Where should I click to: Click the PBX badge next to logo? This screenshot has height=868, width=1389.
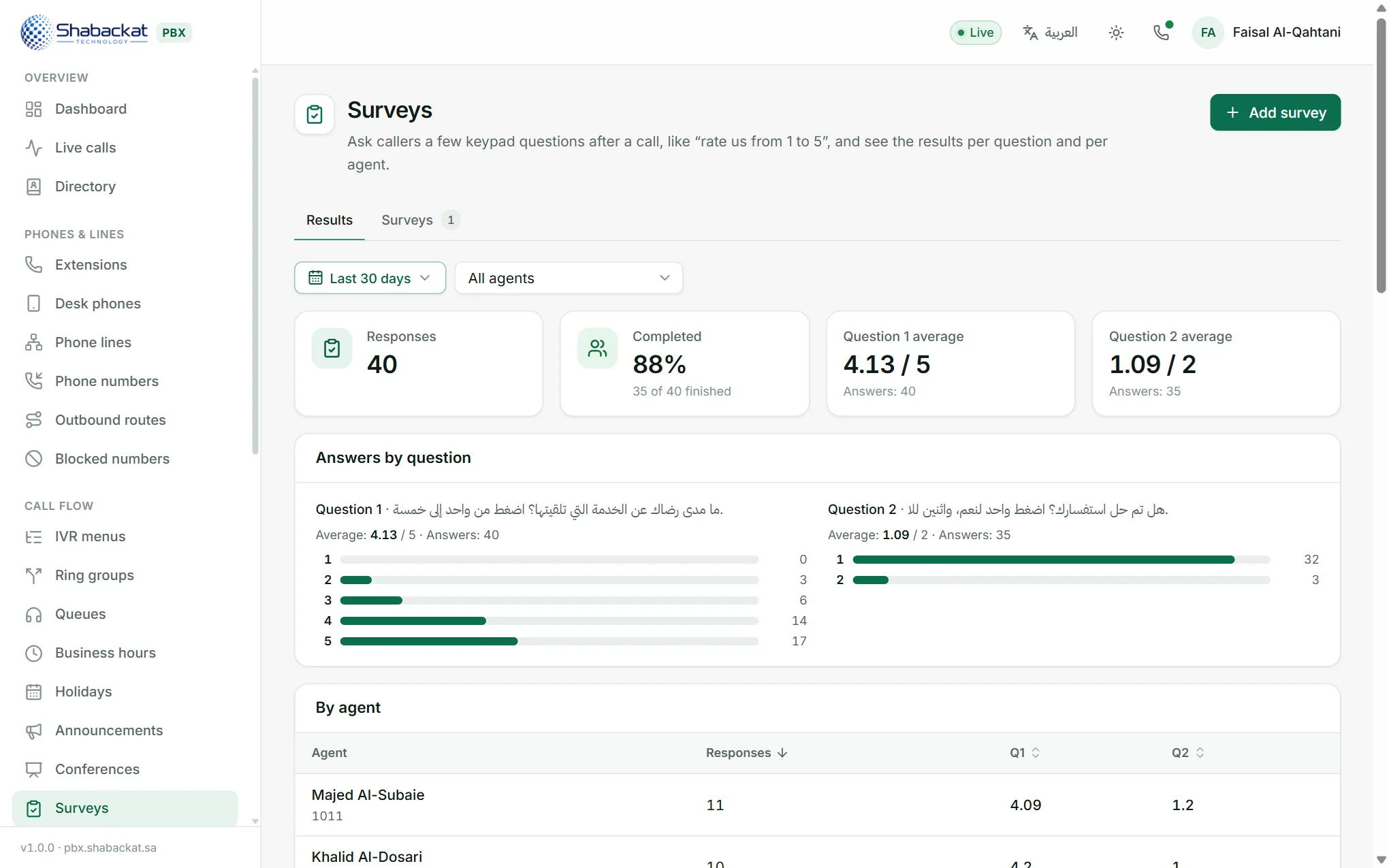click(174, 33)
